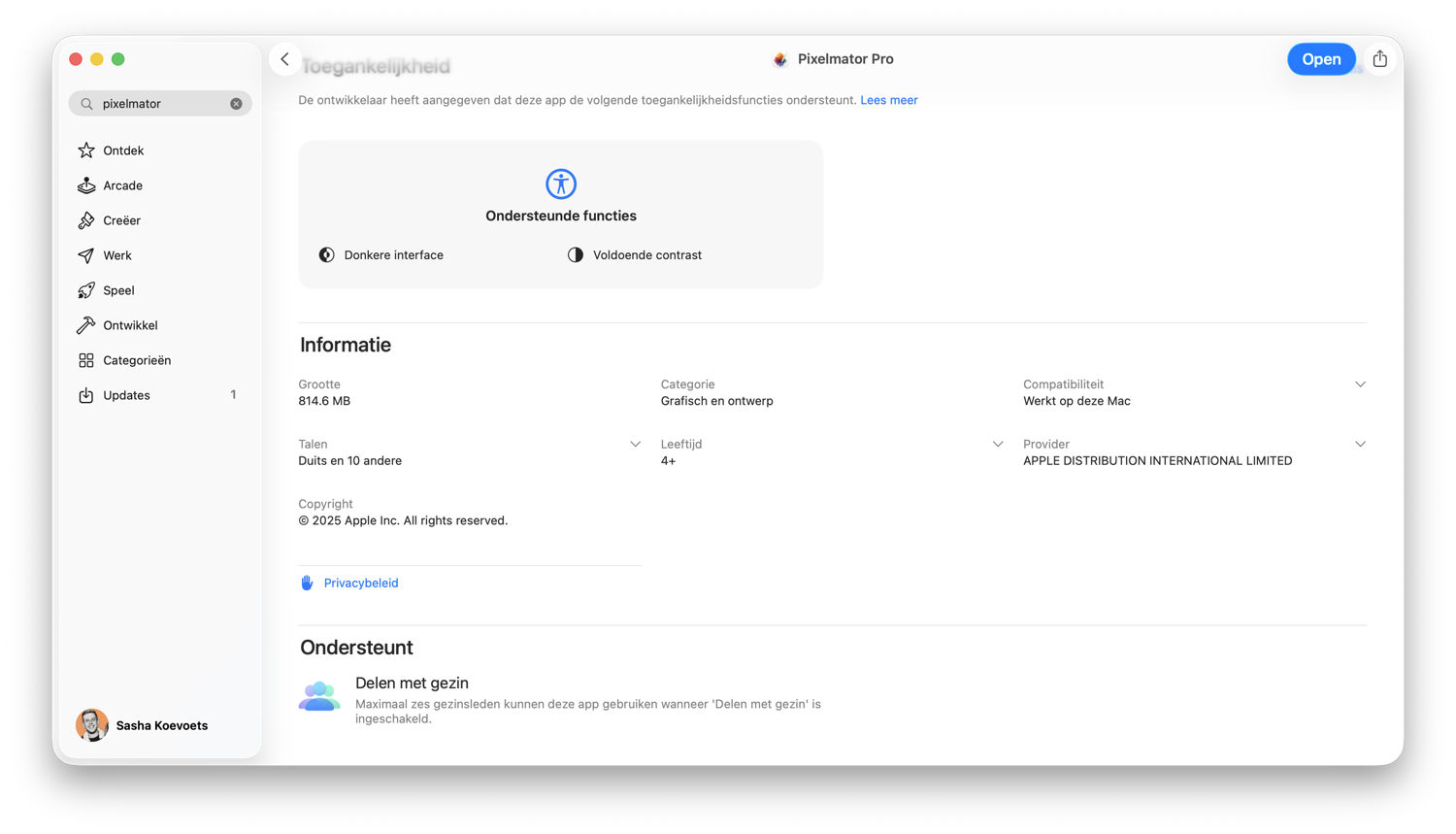1456x834 pixels.
Task: Click the Categorieën grid icon
Action: pos(86,360)
